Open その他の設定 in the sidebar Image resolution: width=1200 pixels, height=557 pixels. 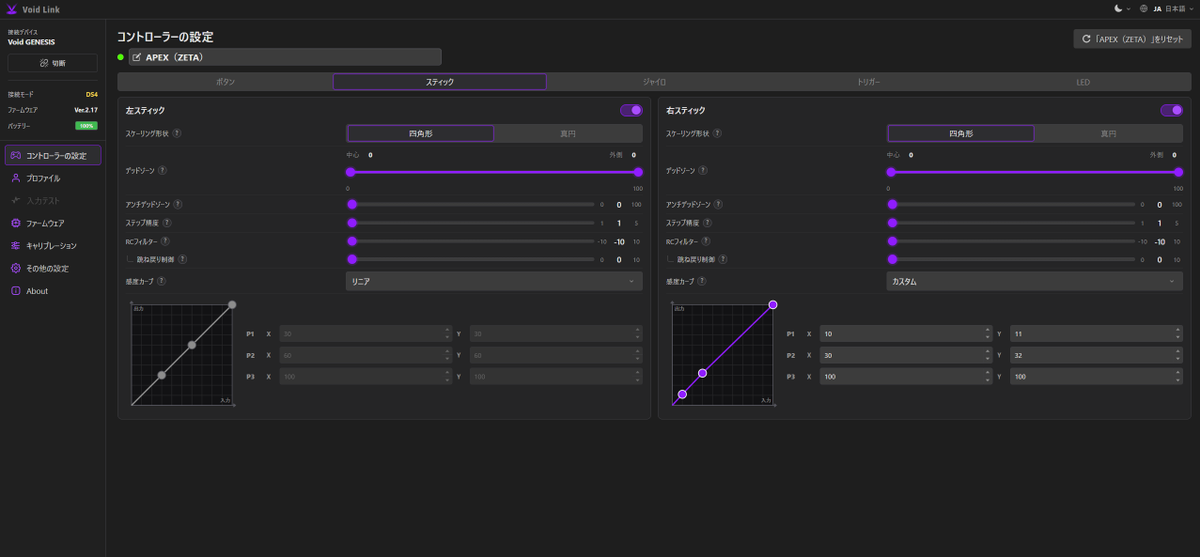click(53, 268)
